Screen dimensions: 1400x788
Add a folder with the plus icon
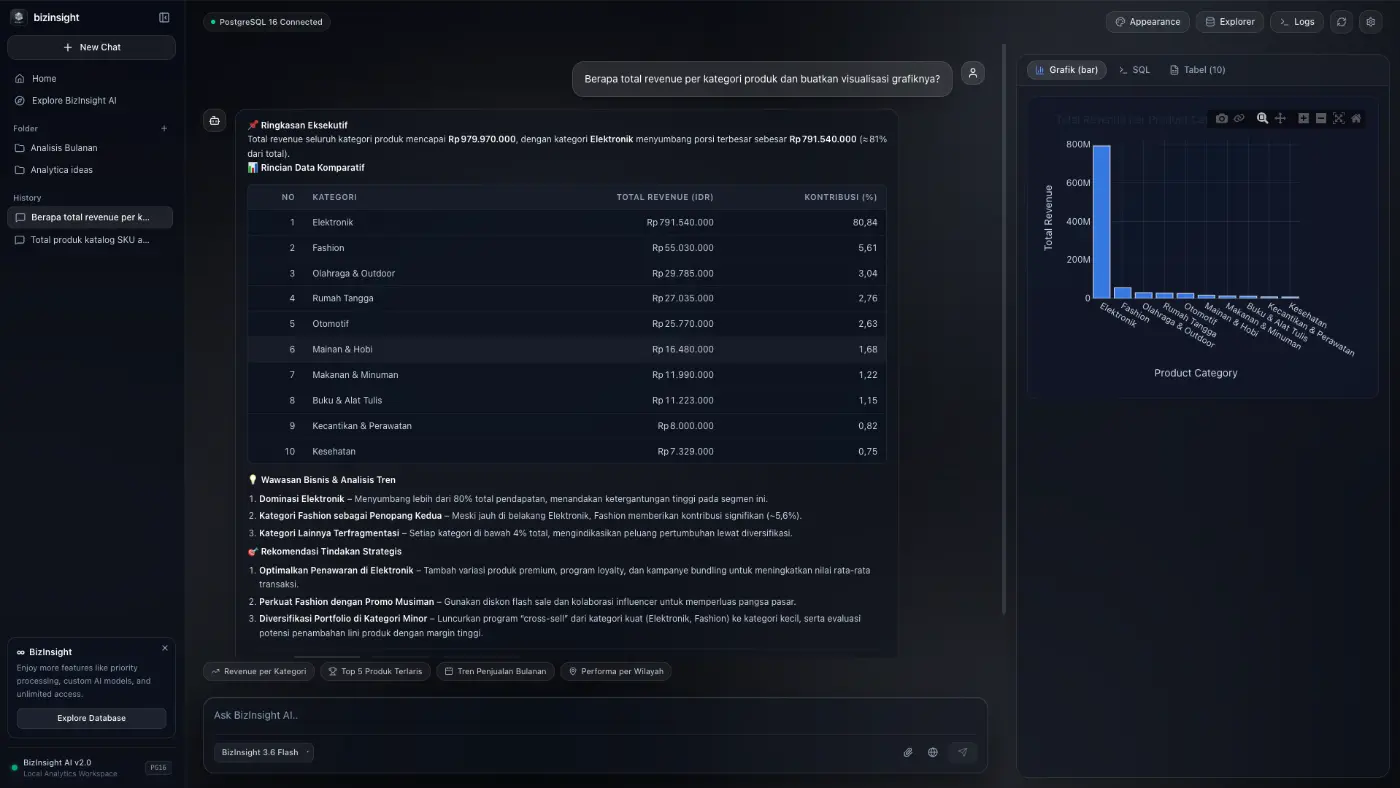click(164, 128)
